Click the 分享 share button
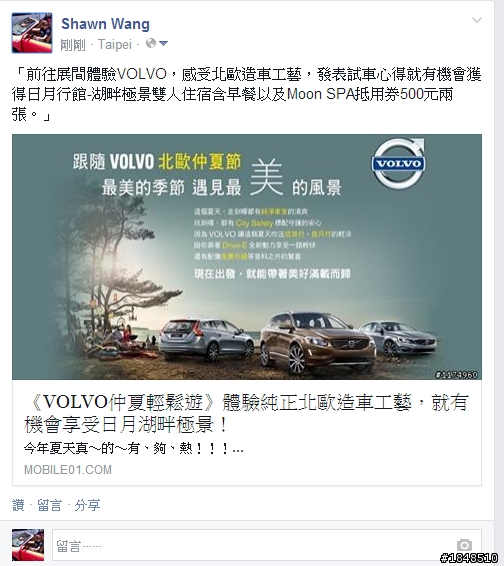The image size is (504, 566). pos(87,505)
